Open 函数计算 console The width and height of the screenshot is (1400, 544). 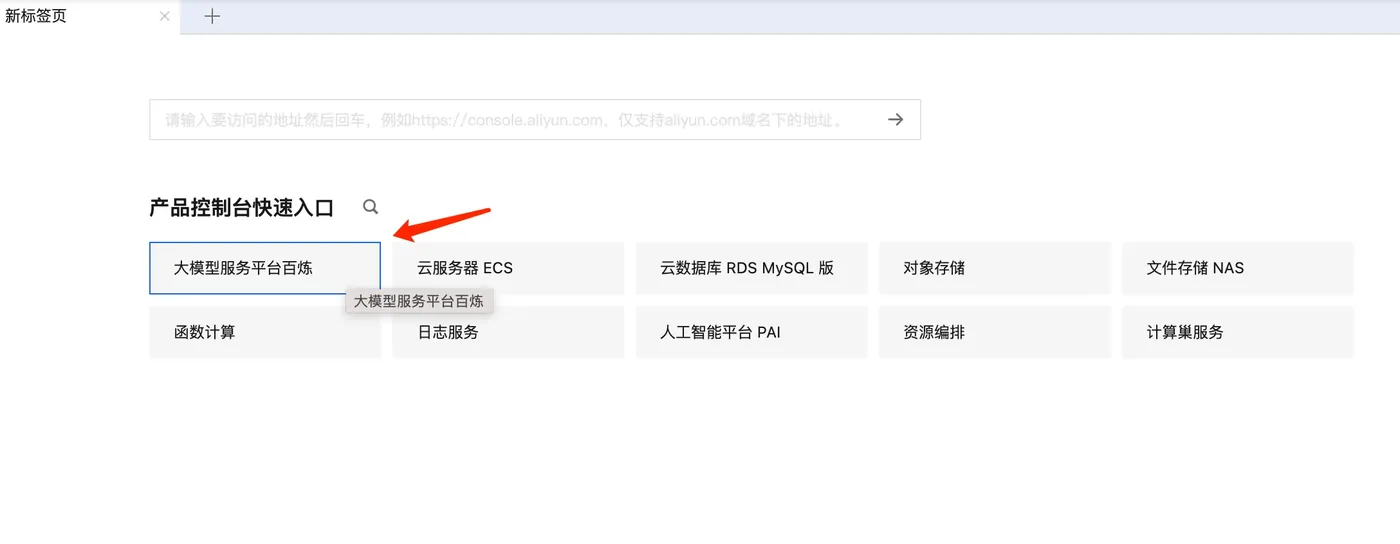[265, 332]
